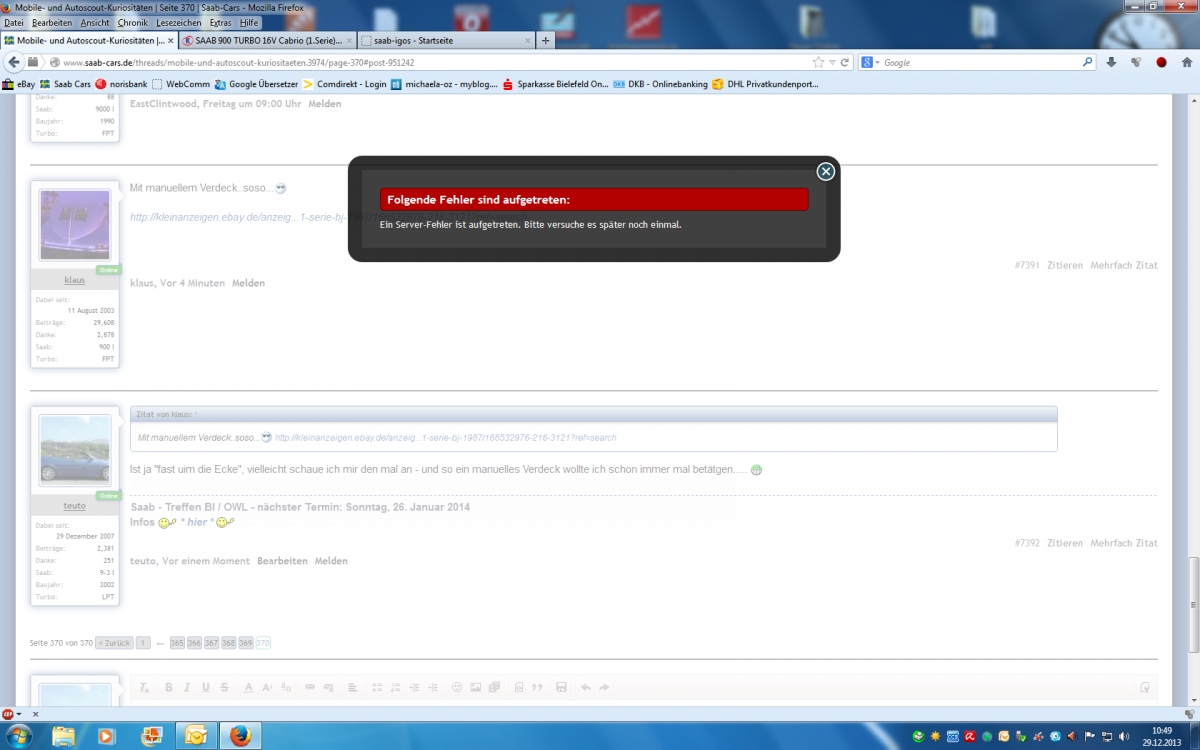Open the Firefox Downloads arrow icon
This screenshot has height=750, width=1200.
click(x=1110, y=62)
